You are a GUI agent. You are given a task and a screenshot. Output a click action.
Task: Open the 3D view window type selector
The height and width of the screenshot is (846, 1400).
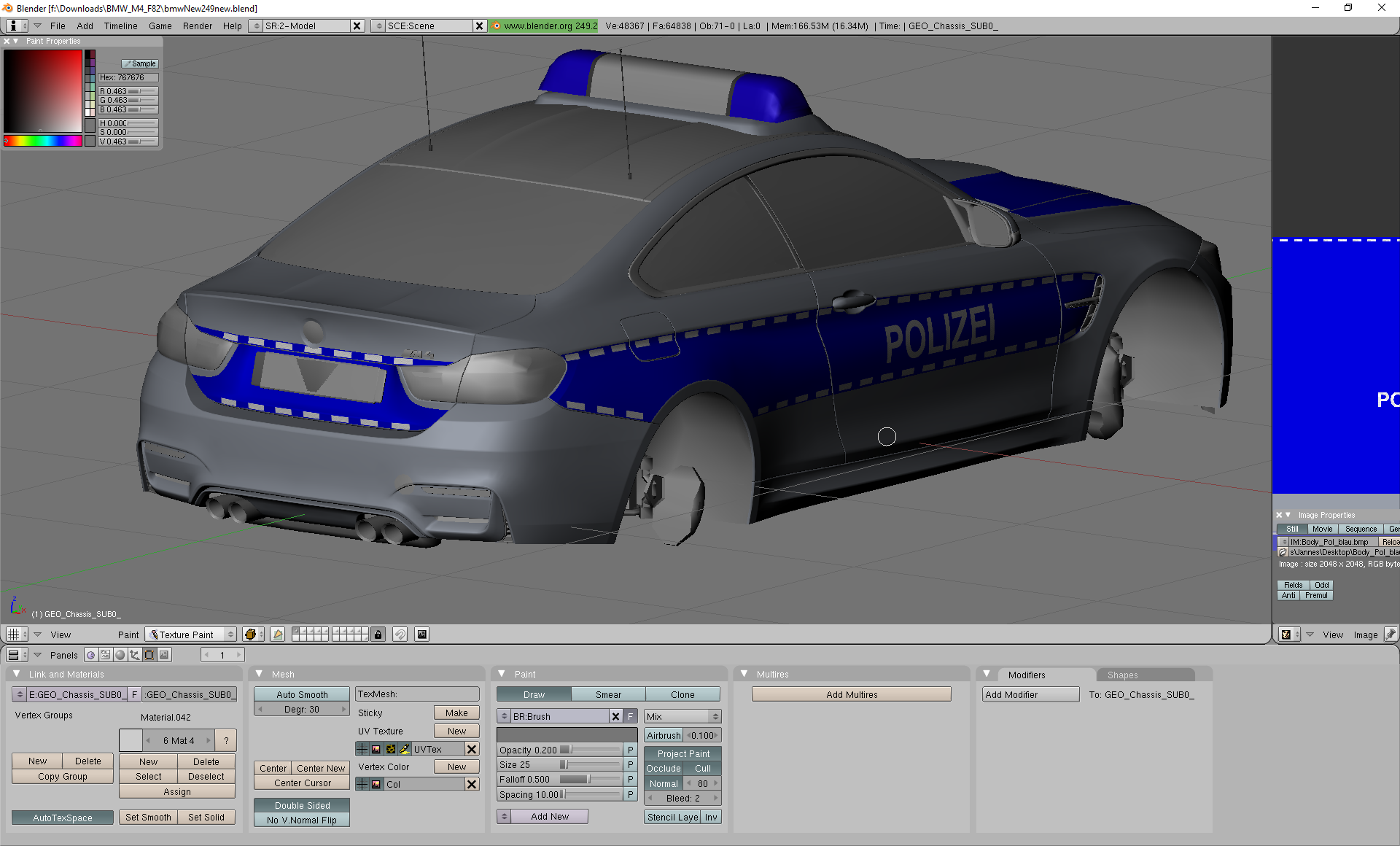16,634
